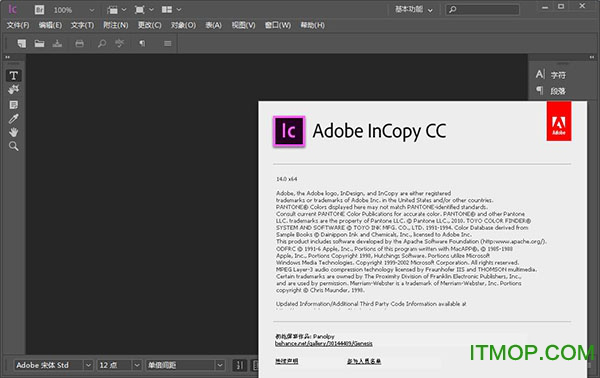The height and width of the screenshot is (378, 600).
Task: Select the Hand tool
Action: click(14, 132)
